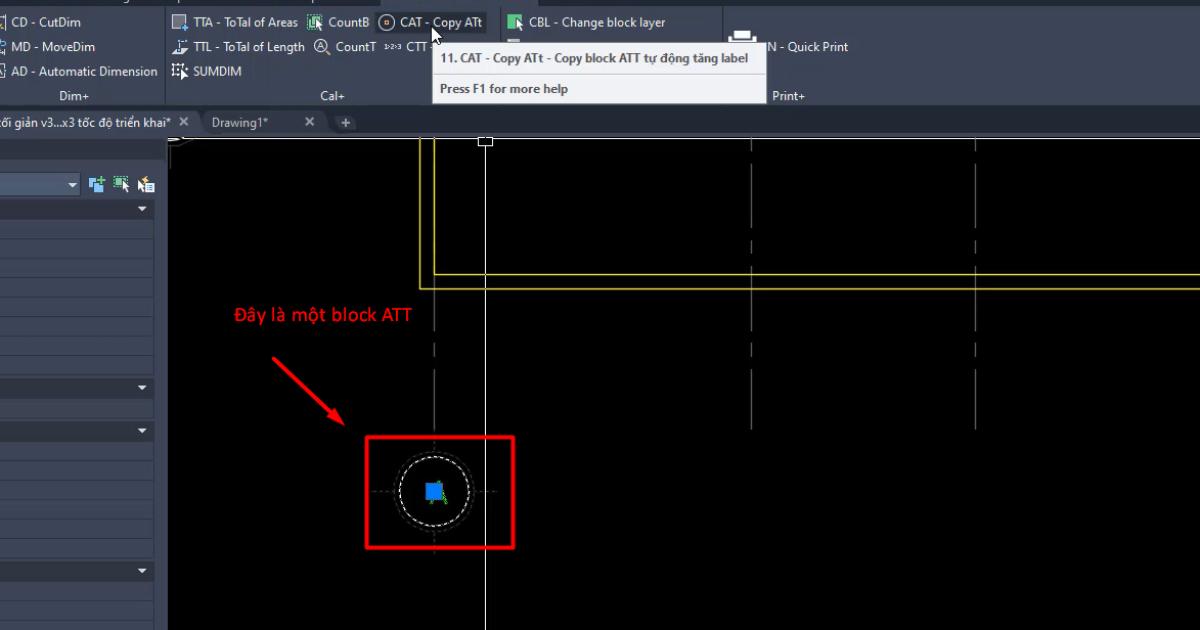The image size is (1200, 630).
Task: Run CBL - Change block layer
Action: click(x=586, y=22)
